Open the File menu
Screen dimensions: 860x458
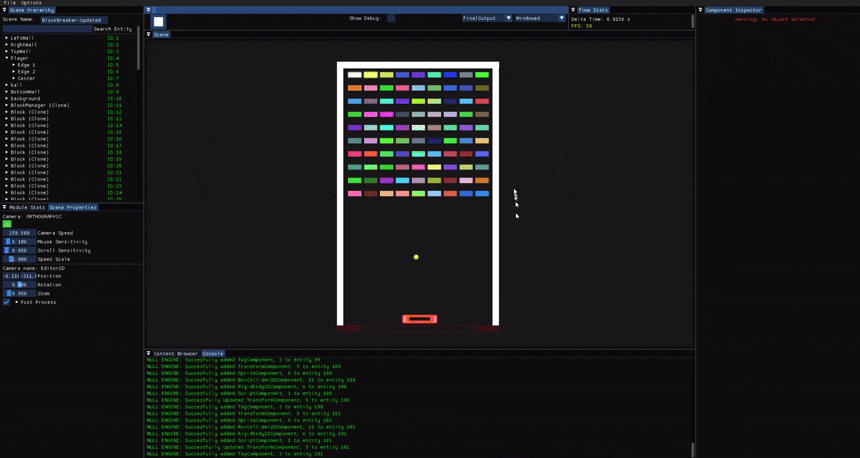click(10, 3)
